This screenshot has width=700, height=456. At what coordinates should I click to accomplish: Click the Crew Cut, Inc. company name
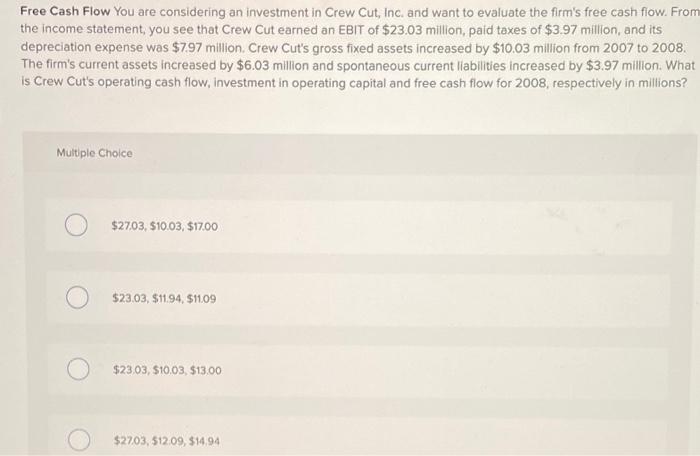click(364, 13)
